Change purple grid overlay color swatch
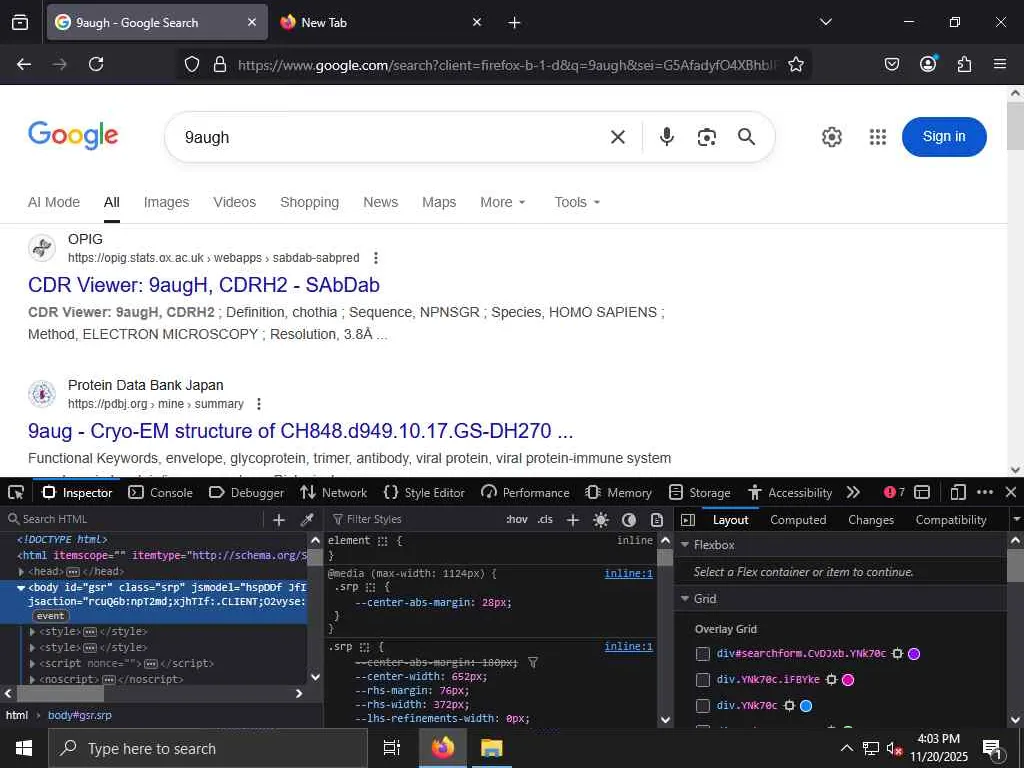This screenshot has width=1024, height=768. [914, 654]
